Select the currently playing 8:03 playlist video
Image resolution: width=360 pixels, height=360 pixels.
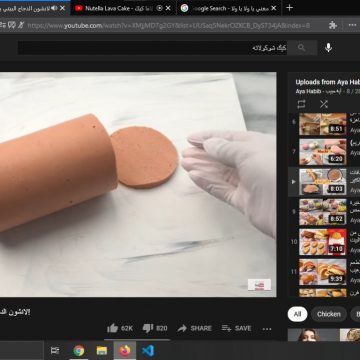click(x=322, y=182)
